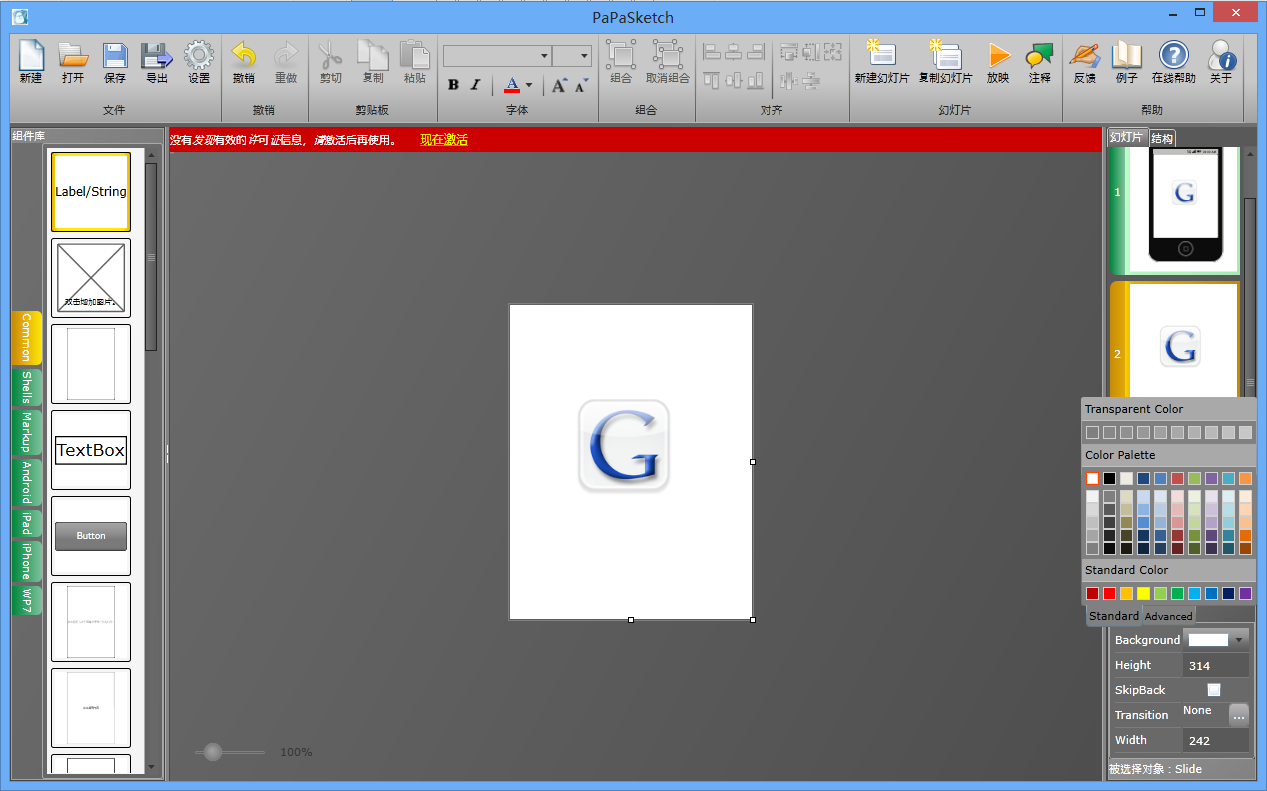1267x791 pixels.
Task: Switch to the WP7 library tab
Action: coord(26,600)
